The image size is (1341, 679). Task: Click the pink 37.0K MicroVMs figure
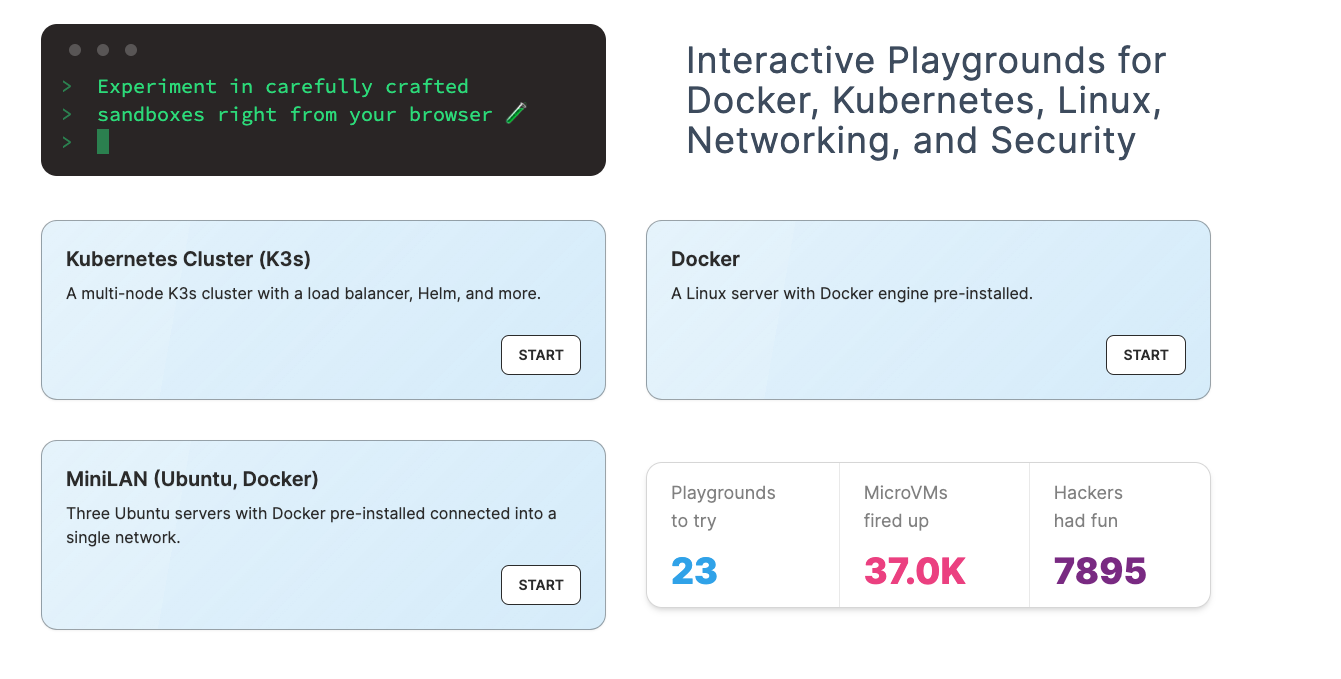point(915,571)
